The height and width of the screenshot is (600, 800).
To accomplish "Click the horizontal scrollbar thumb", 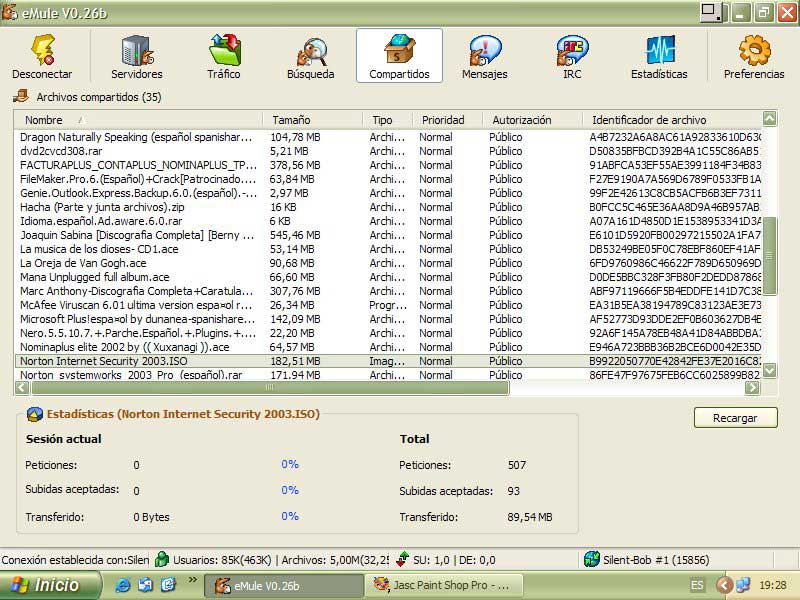I will tap(270, 388).
